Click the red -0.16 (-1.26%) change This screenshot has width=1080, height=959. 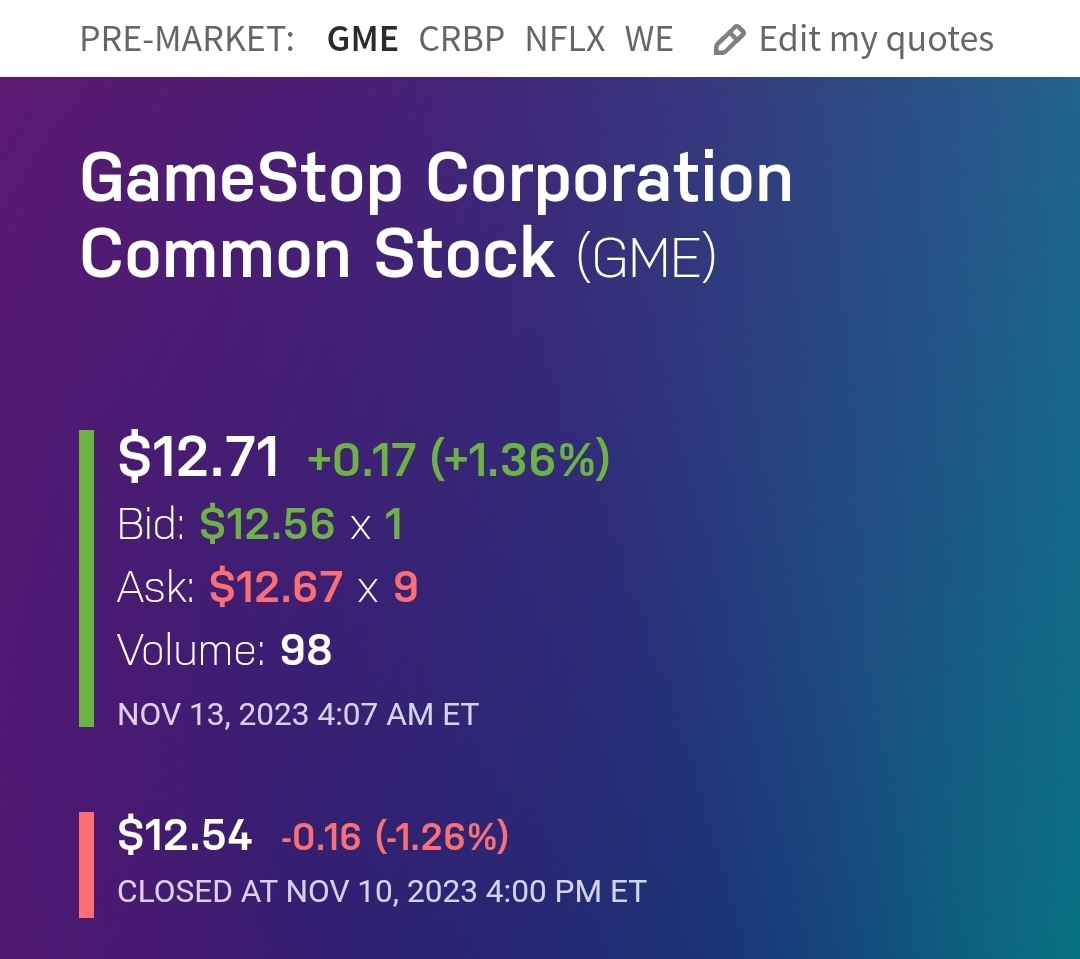point(395,836)
